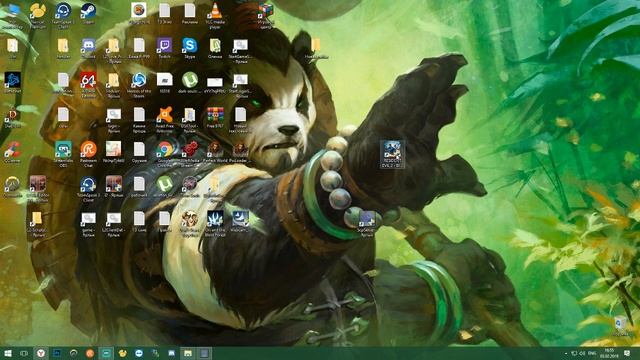Select the Twitch desktop icon
The image size is (640, 360).
click(164, 49)
